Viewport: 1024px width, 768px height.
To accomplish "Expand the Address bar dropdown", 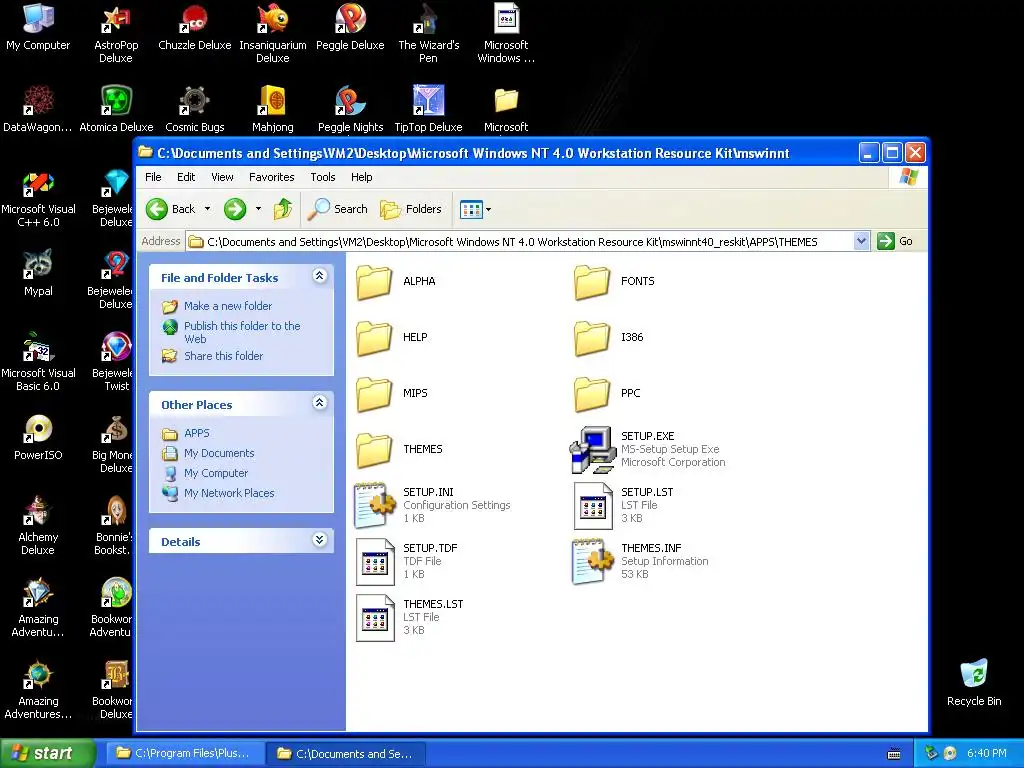I will [861, 241].
